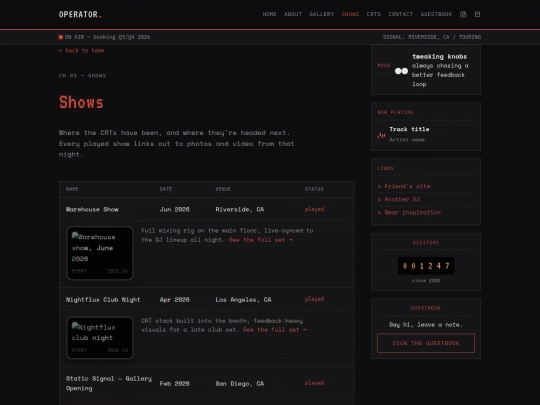The height and width of the screenshot is (405, 540).
Task: Open the Gear inspiration link
Action: [409, 212]
